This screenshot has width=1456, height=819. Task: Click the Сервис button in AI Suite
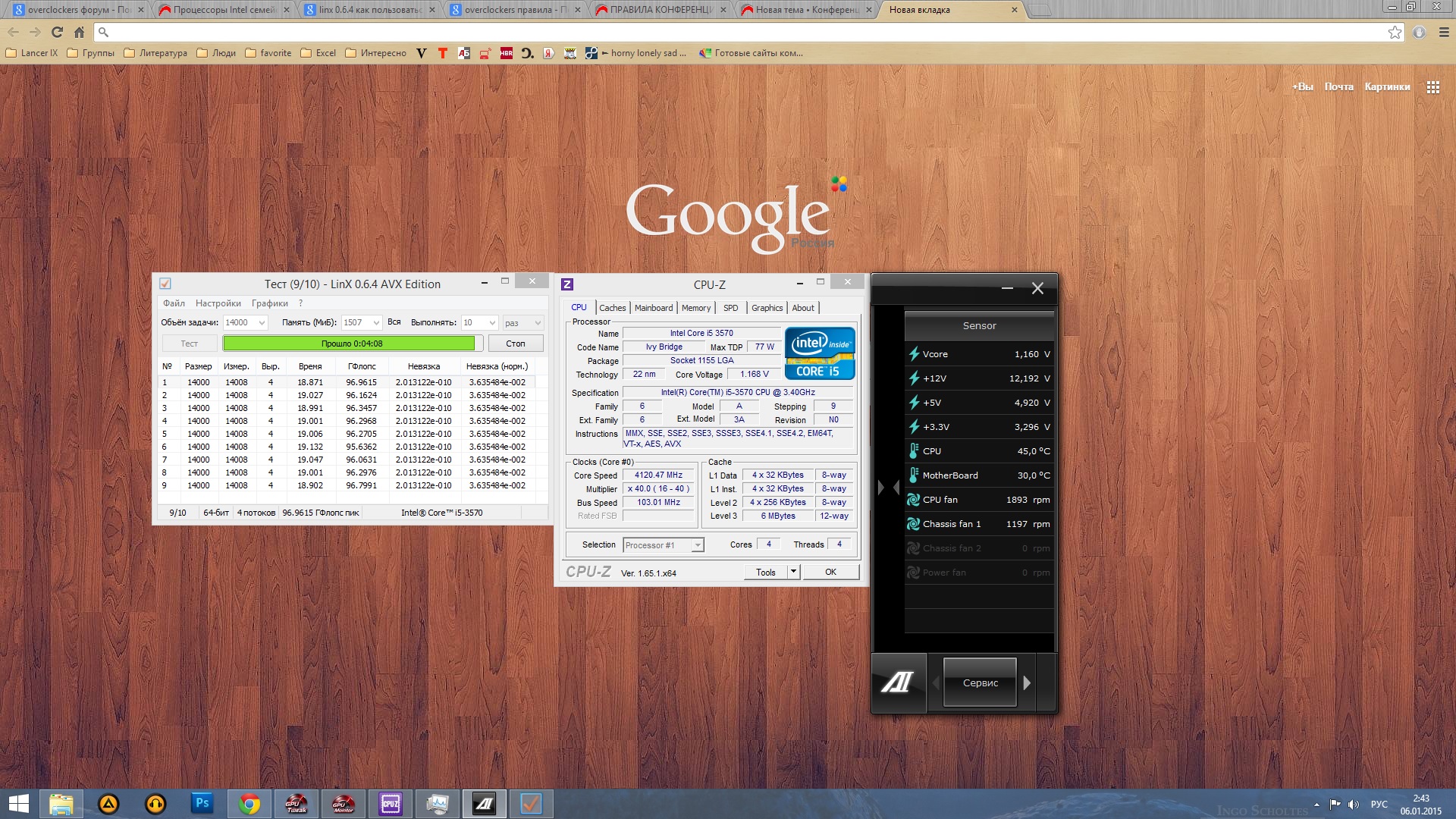pyautogui.click(x=980, y=682)
